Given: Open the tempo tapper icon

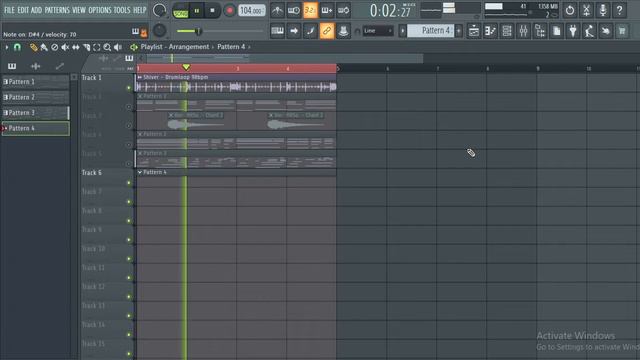Looking at the screenshot, I should [x=589, y=31].
